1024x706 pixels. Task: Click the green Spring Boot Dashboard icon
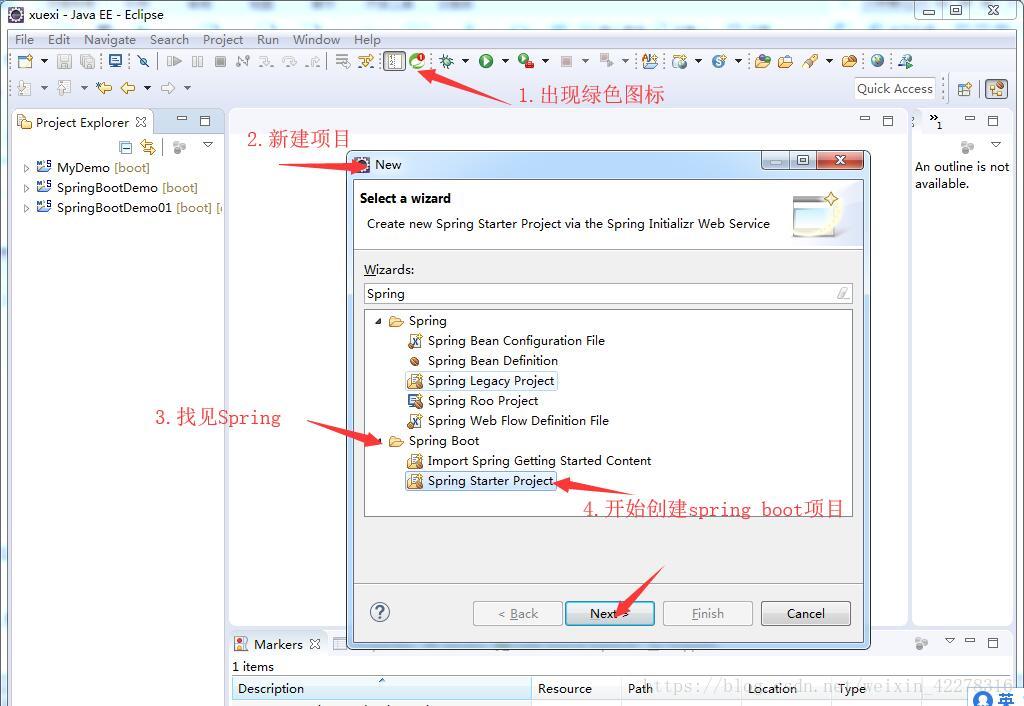pyautogui.click(x=417, y=61)
